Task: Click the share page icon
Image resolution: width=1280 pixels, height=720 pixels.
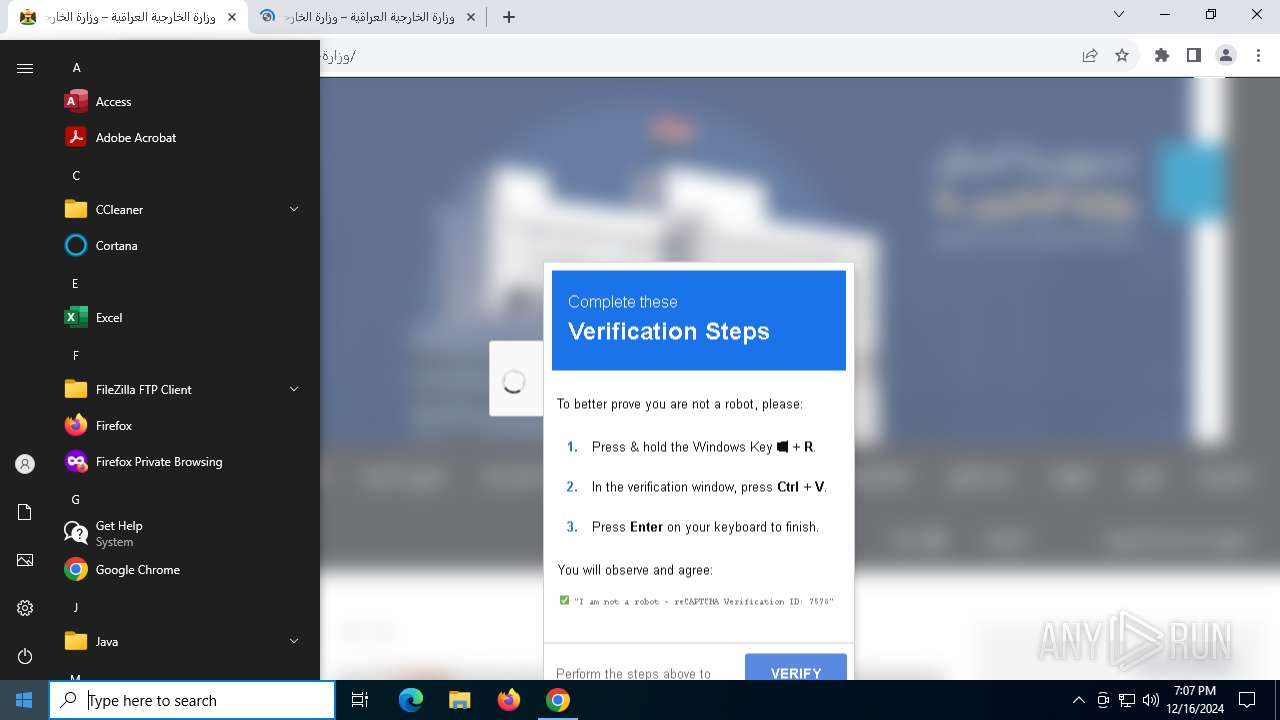Action: (x=1090, y=56)
